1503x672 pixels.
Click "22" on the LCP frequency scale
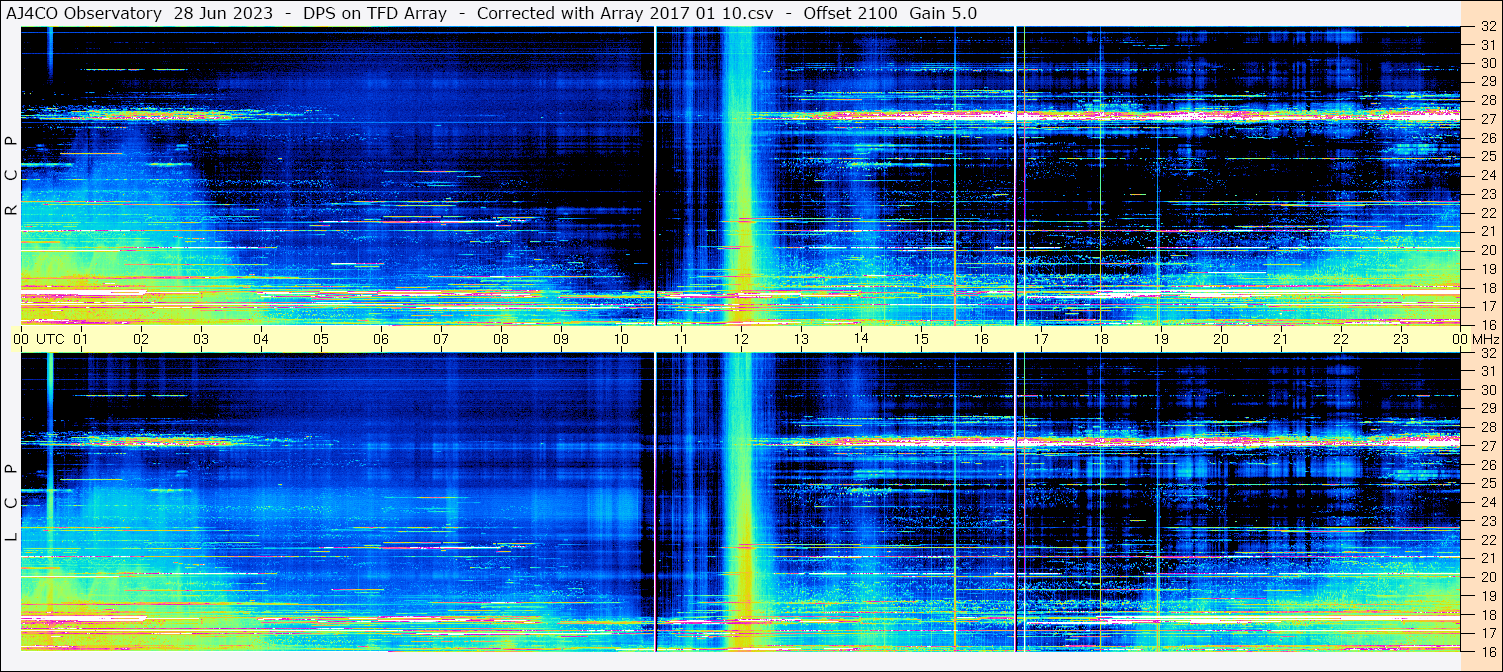[1487, 539]
